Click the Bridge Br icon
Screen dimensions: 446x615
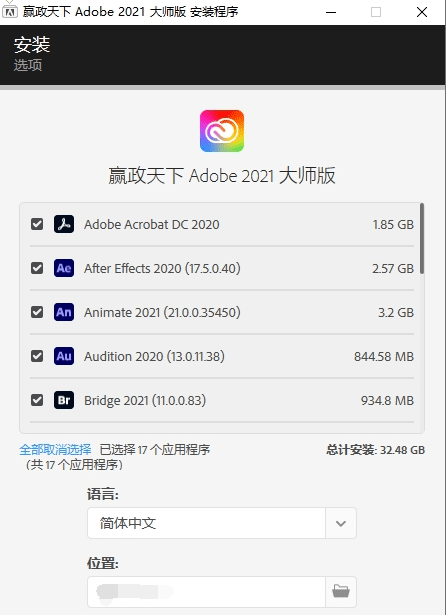point(64,400)
